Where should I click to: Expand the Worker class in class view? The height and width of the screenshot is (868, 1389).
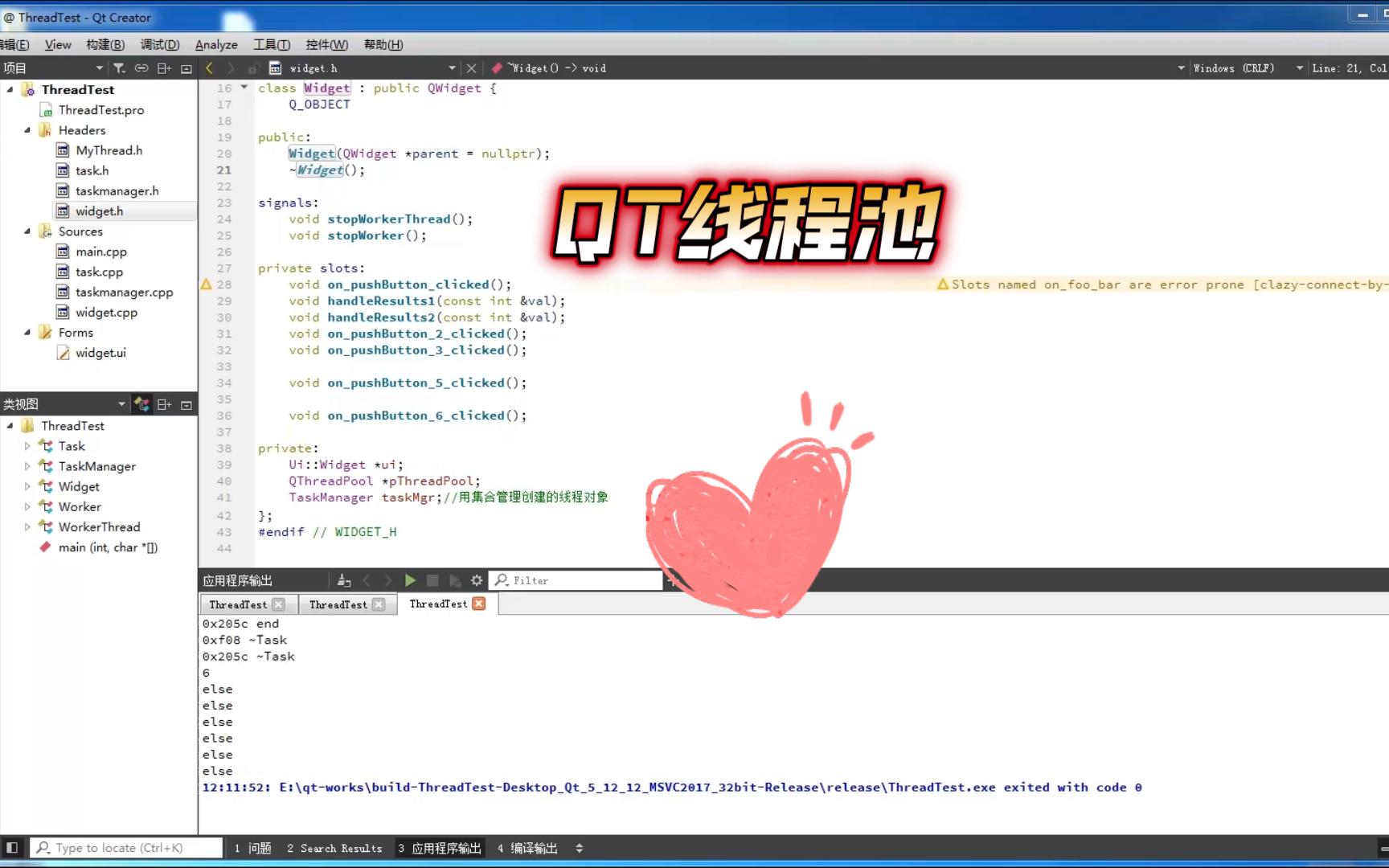pyautogui.click(x=27, y=506)
